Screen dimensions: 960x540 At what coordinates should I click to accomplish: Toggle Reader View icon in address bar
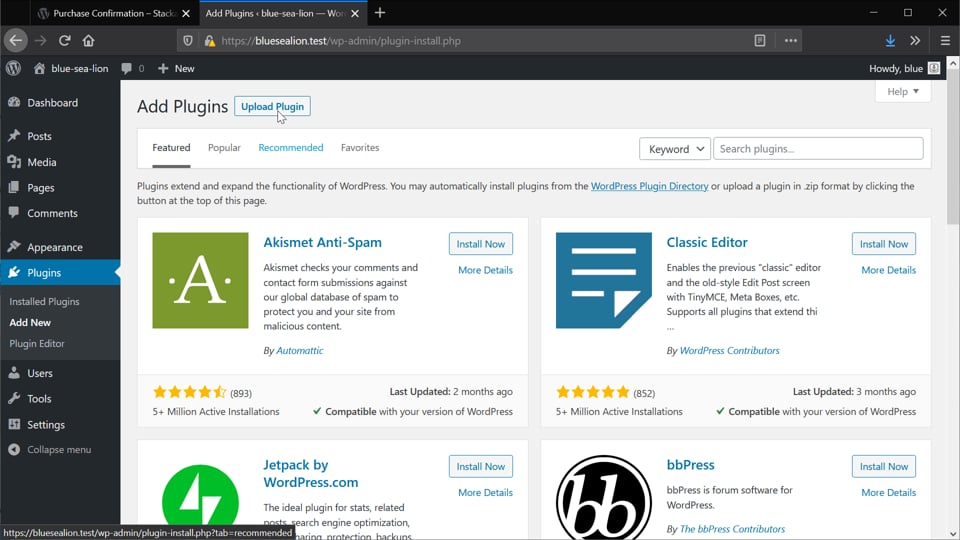point(760,40)
